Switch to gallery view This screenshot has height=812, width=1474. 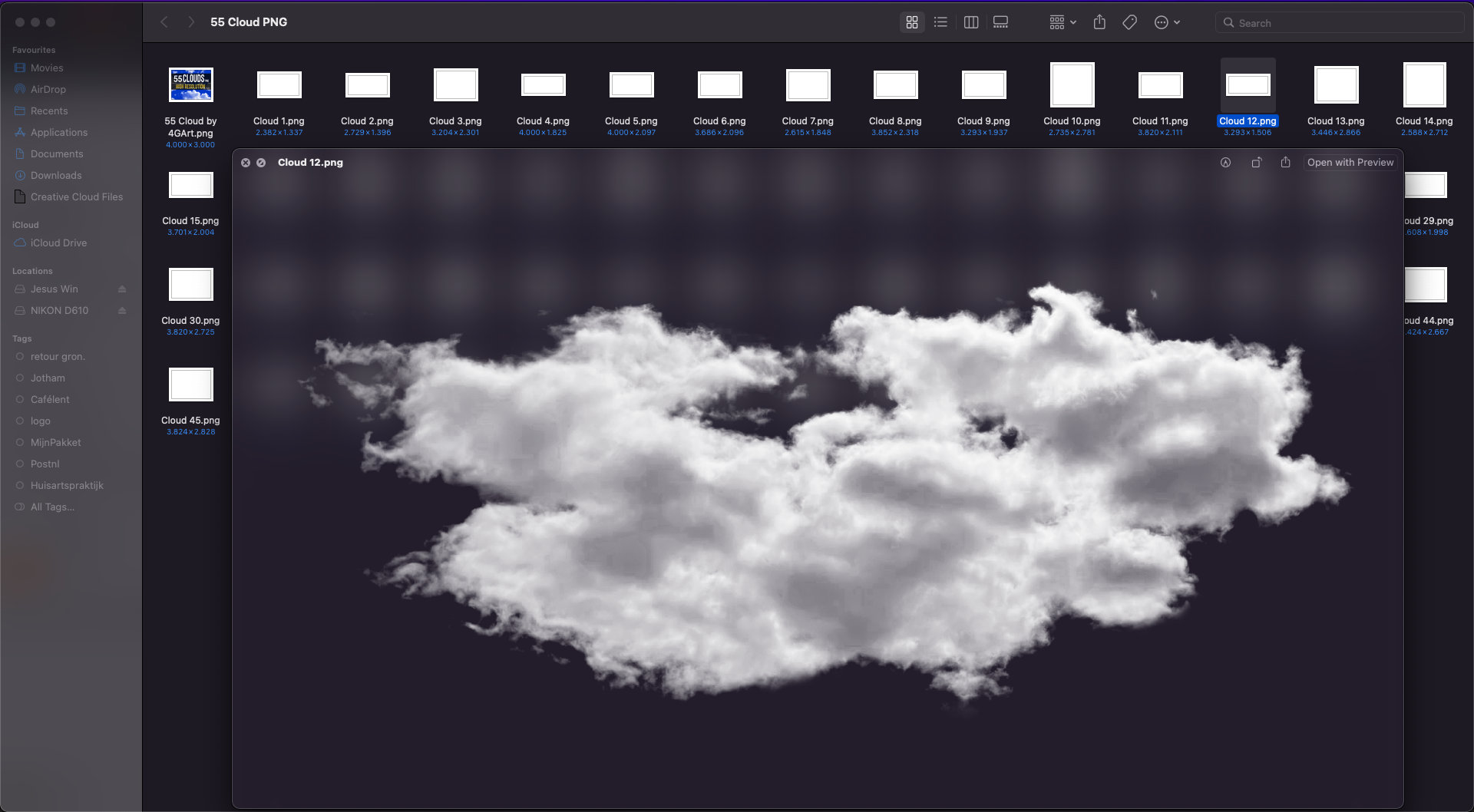(1000, 21)
